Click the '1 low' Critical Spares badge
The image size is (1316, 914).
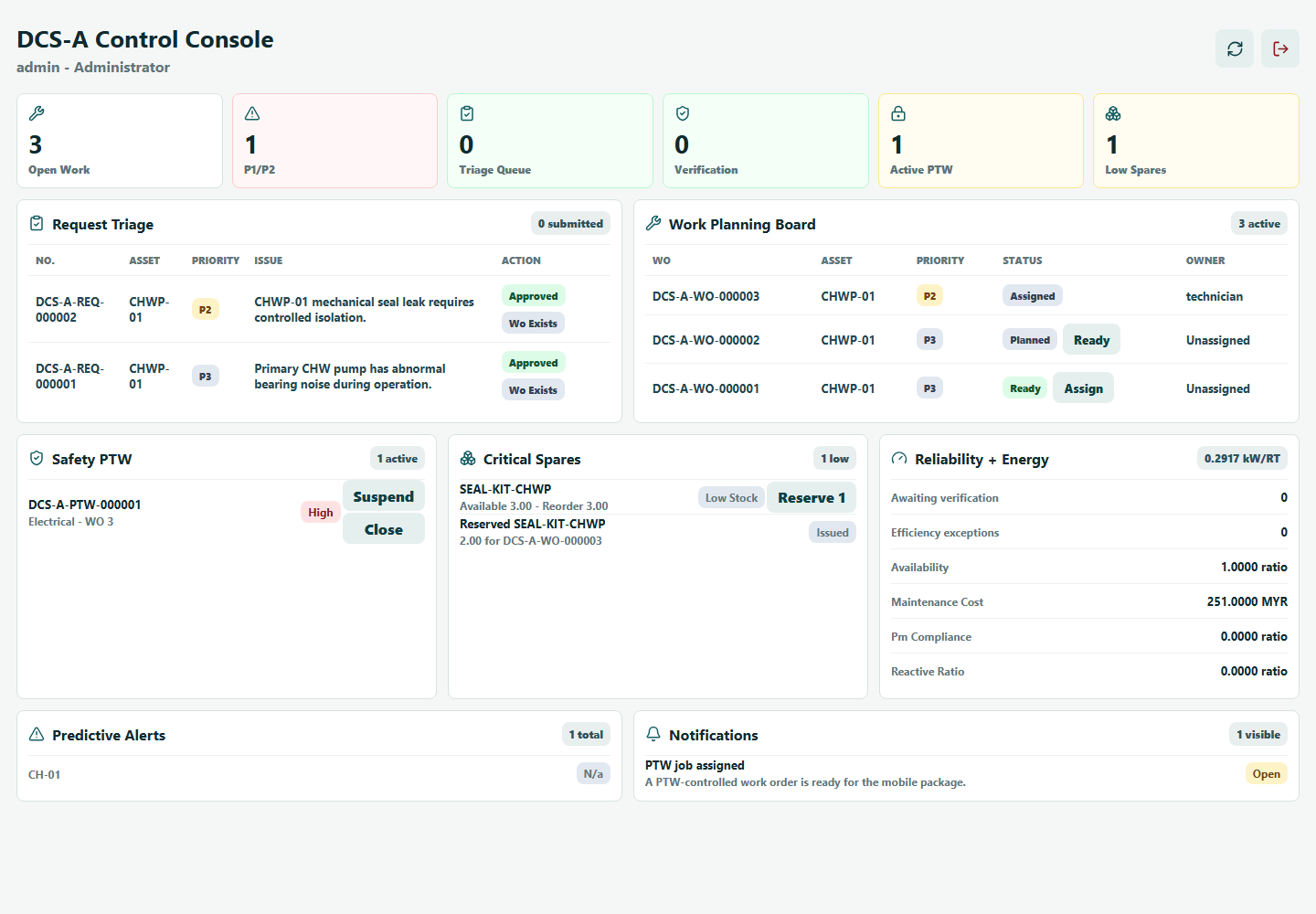(x=834, y=459)
